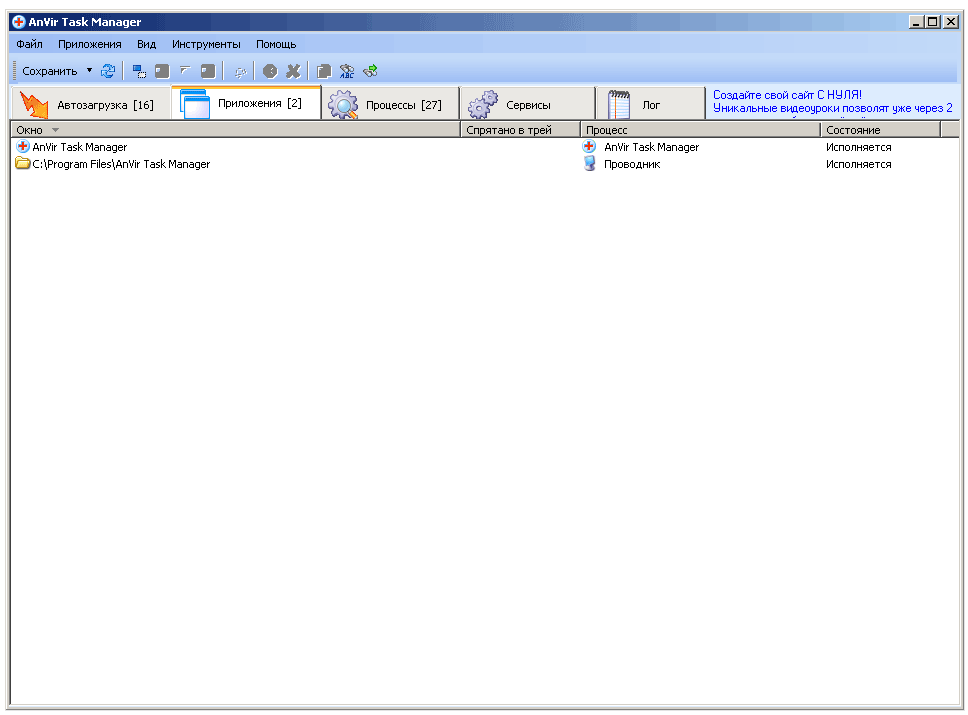The height and width of the screenshot is (715, 968).
Task: Open the Инструменты menu
Action: 206,44
